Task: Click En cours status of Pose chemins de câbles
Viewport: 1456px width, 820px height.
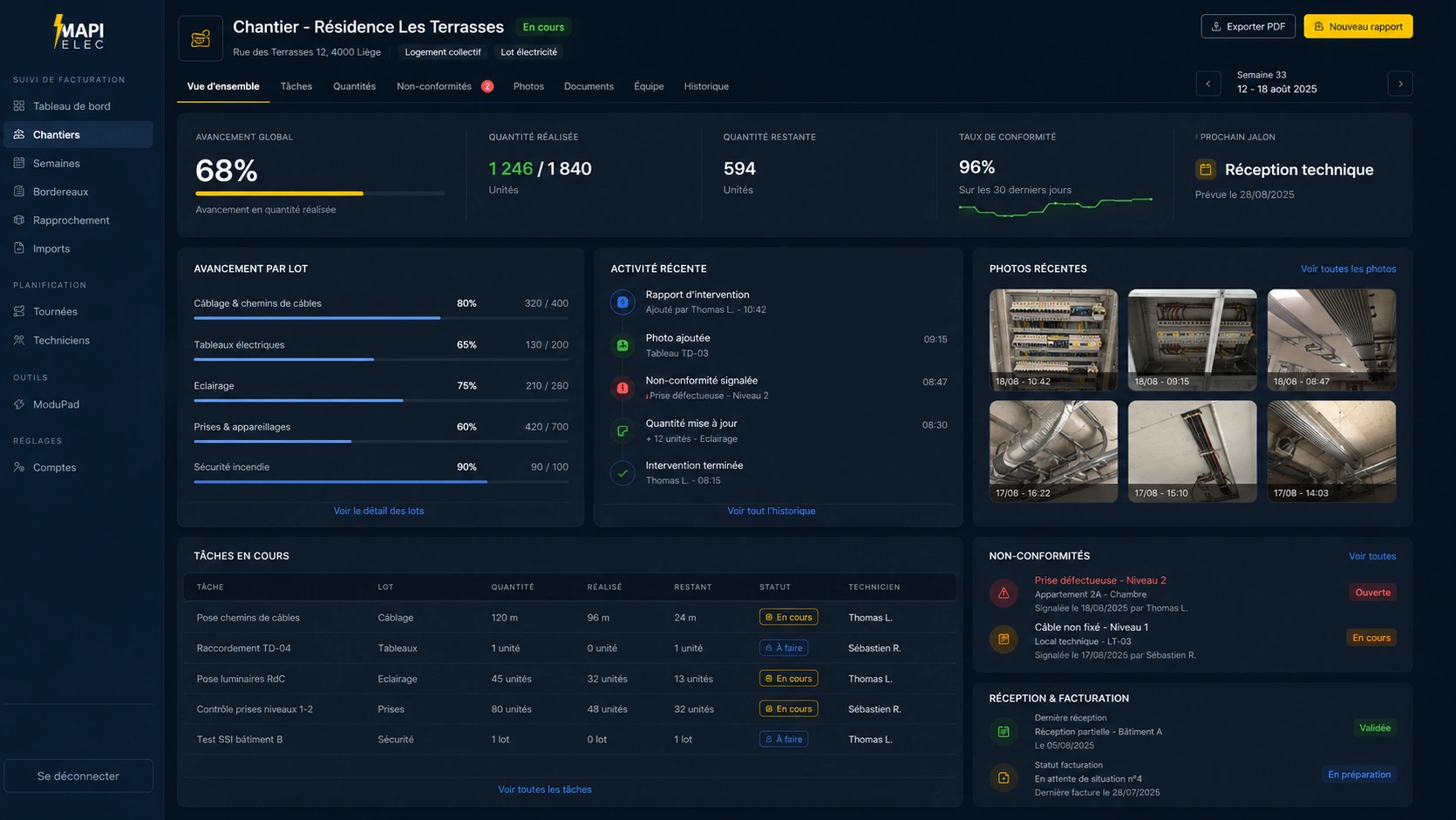Action: click(788, 617)
